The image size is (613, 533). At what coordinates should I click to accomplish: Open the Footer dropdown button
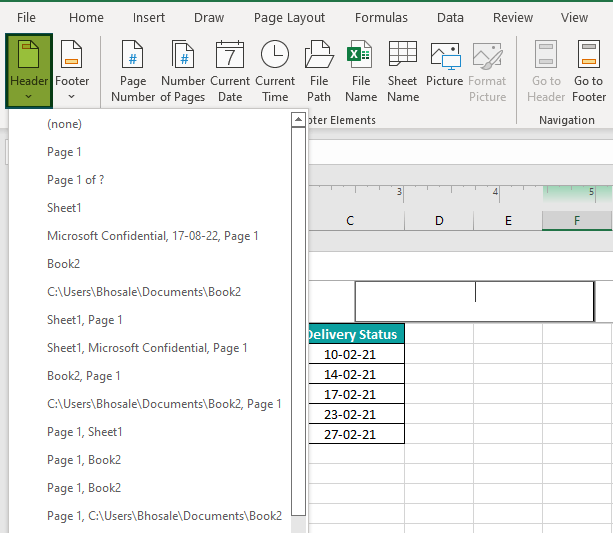click(x=72, y=70)
